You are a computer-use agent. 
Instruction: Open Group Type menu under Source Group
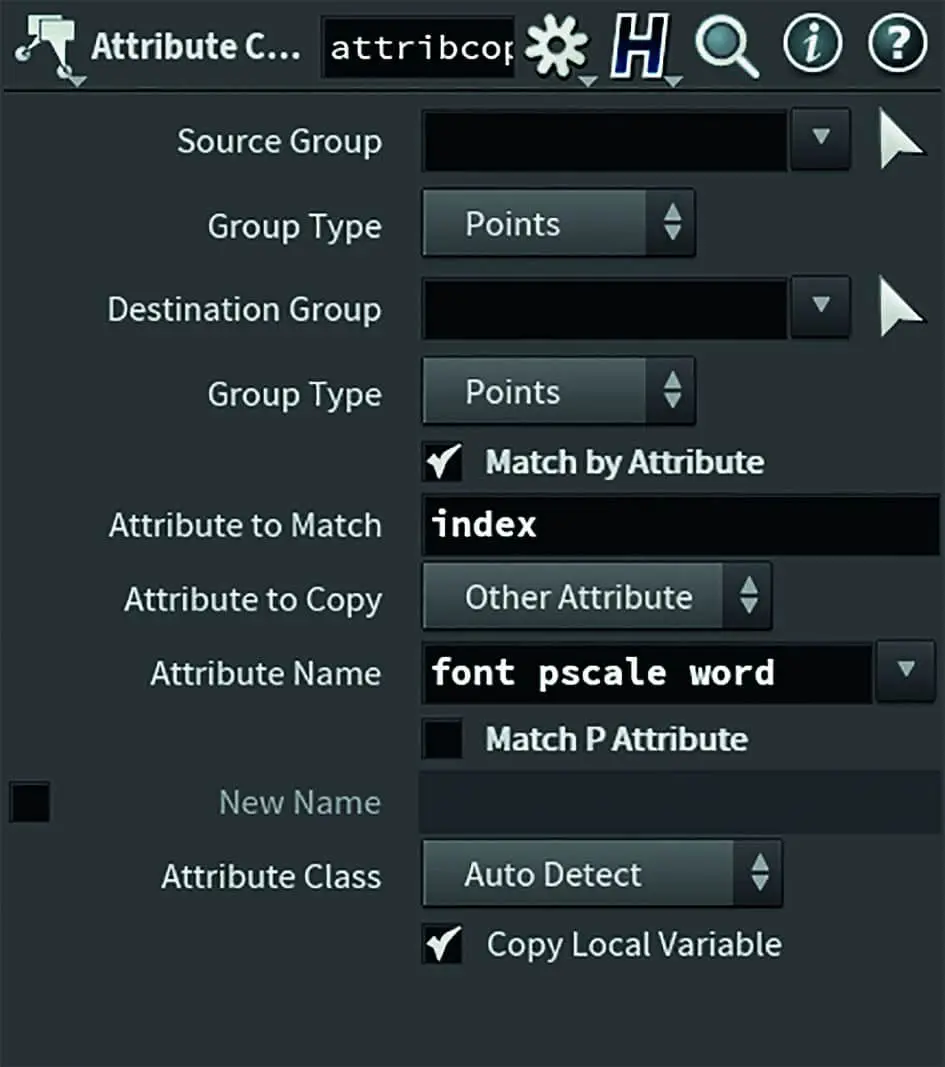pyautogui.click(x=558, y=224)
